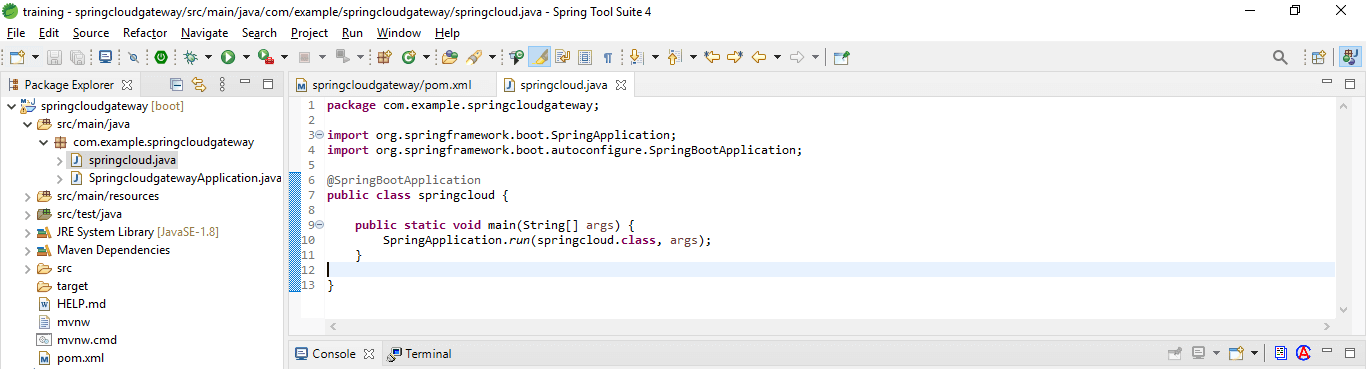Click the Next Annotation arrow icon
1366x369 pixels.
click(637, 57)
